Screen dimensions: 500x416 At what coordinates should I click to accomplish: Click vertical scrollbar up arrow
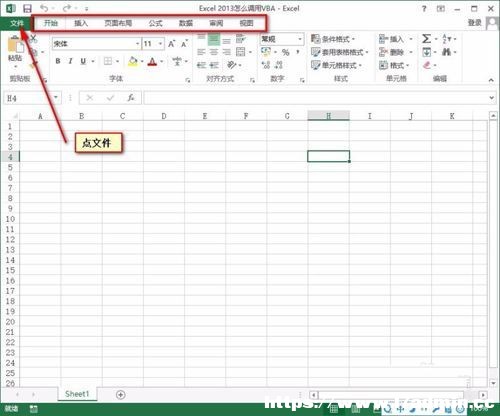[493, 116]
